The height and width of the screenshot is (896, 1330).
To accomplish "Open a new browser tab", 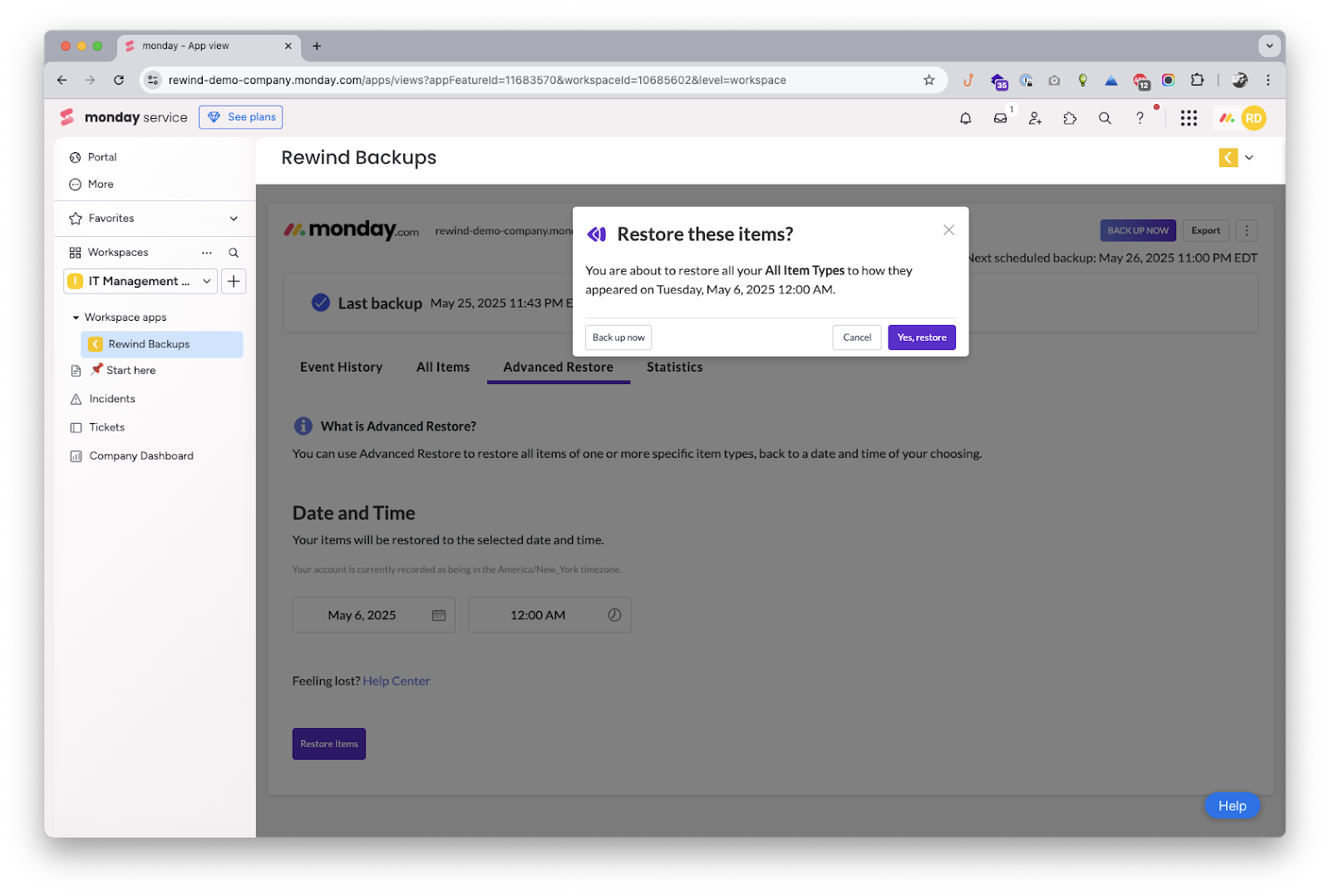I will (x=317, y=46).
